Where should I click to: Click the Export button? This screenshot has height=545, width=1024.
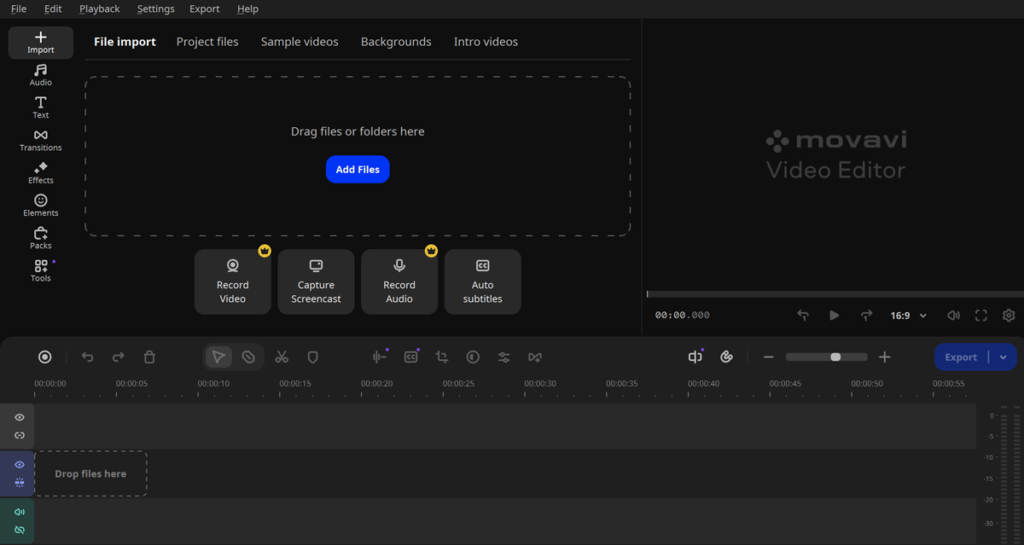[961, 357]
